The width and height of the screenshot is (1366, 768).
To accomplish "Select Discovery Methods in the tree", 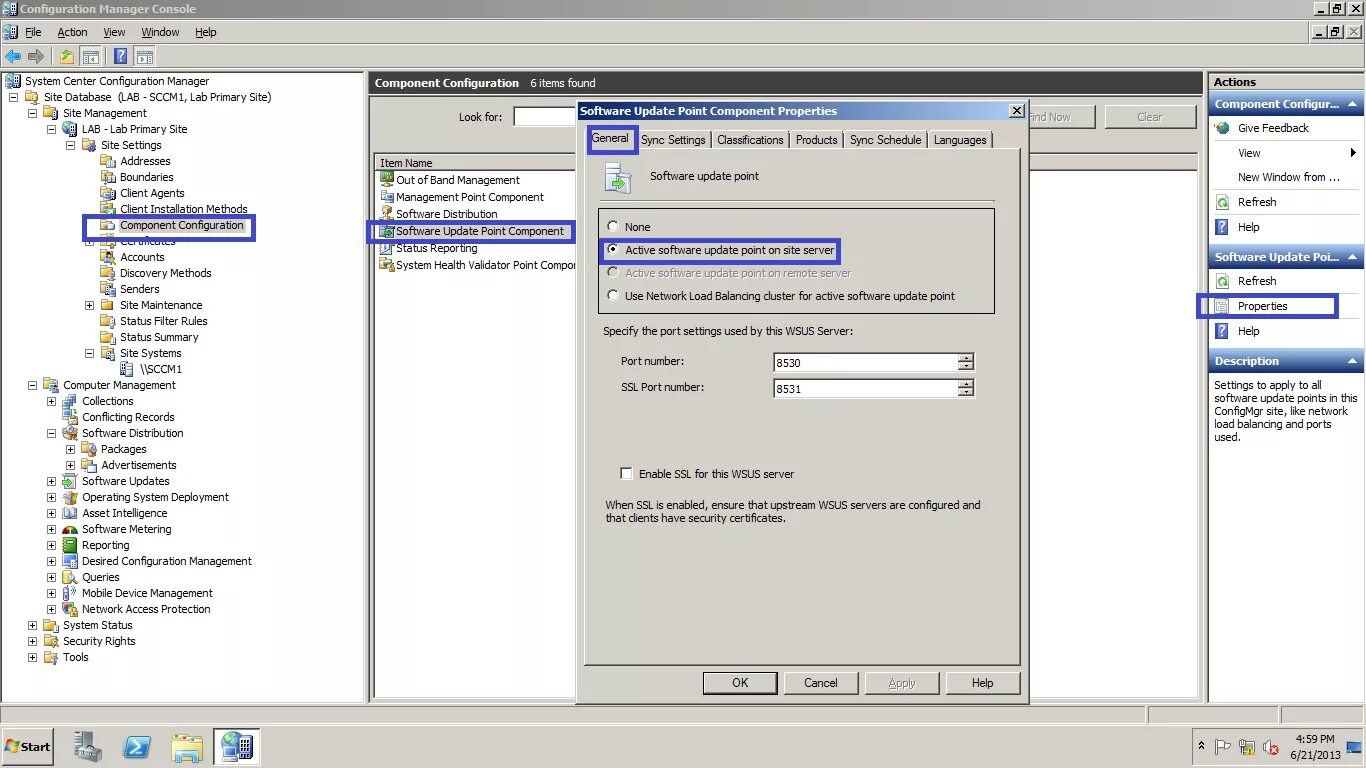I will pyautogui.click(x=165, y=273).
